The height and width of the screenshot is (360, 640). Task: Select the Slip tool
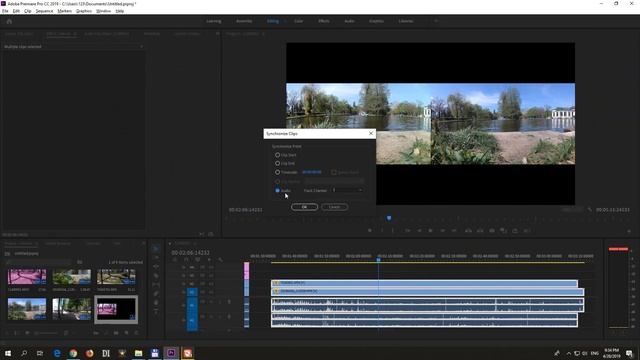tap(156, 284)
